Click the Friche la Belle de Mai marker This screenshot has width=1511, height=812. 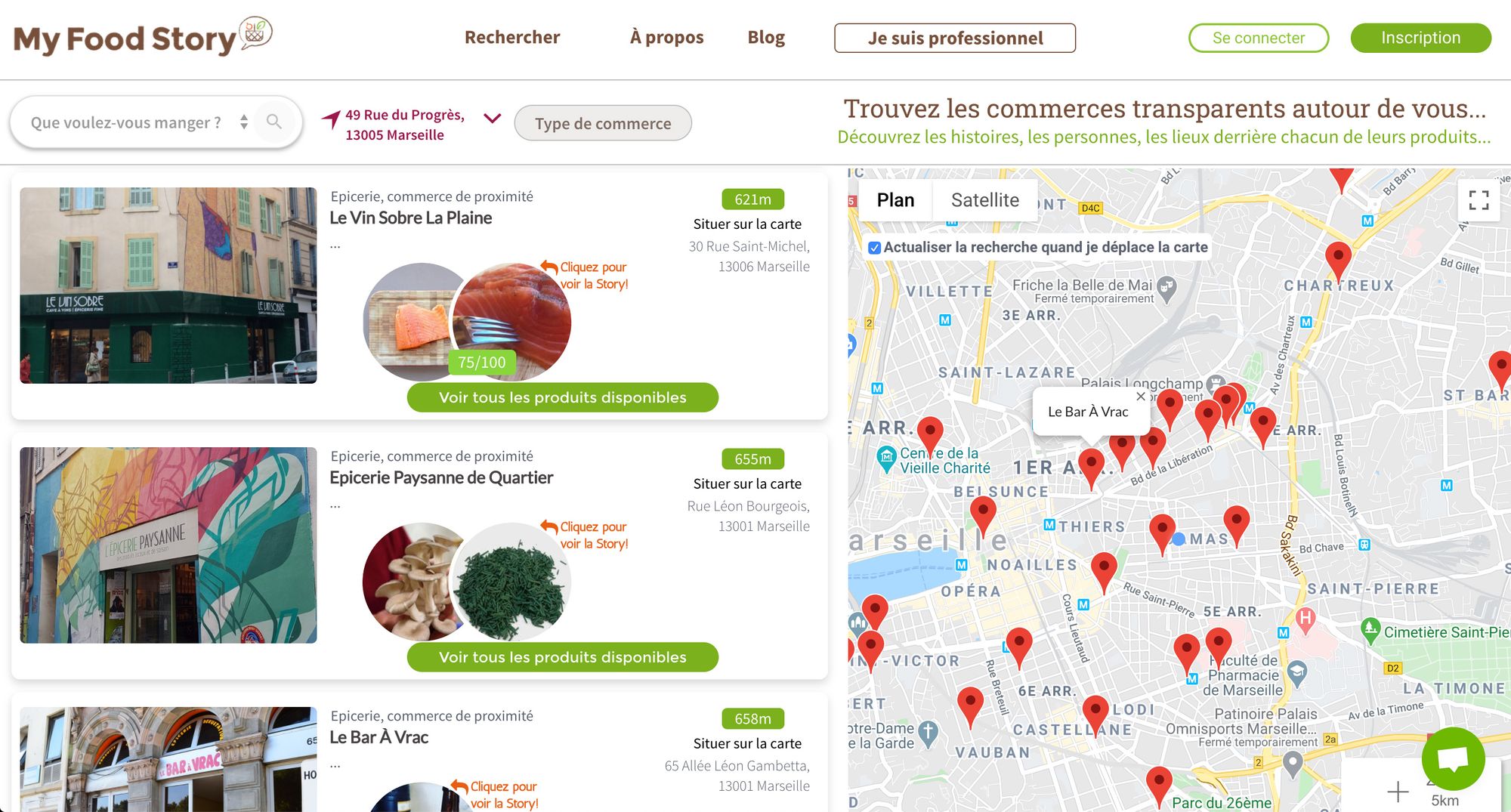coord(1167,289)
